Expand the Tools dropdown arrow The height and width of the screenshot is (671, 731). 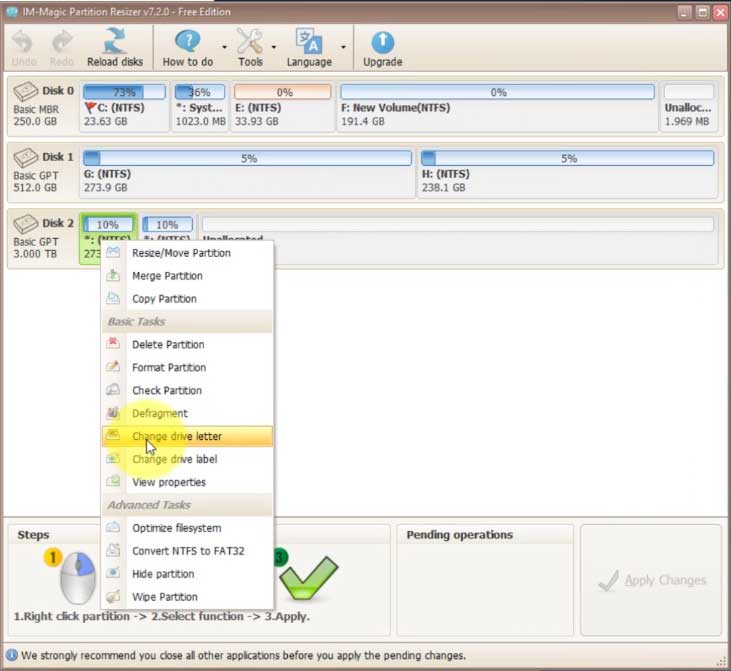coord(274,47)
